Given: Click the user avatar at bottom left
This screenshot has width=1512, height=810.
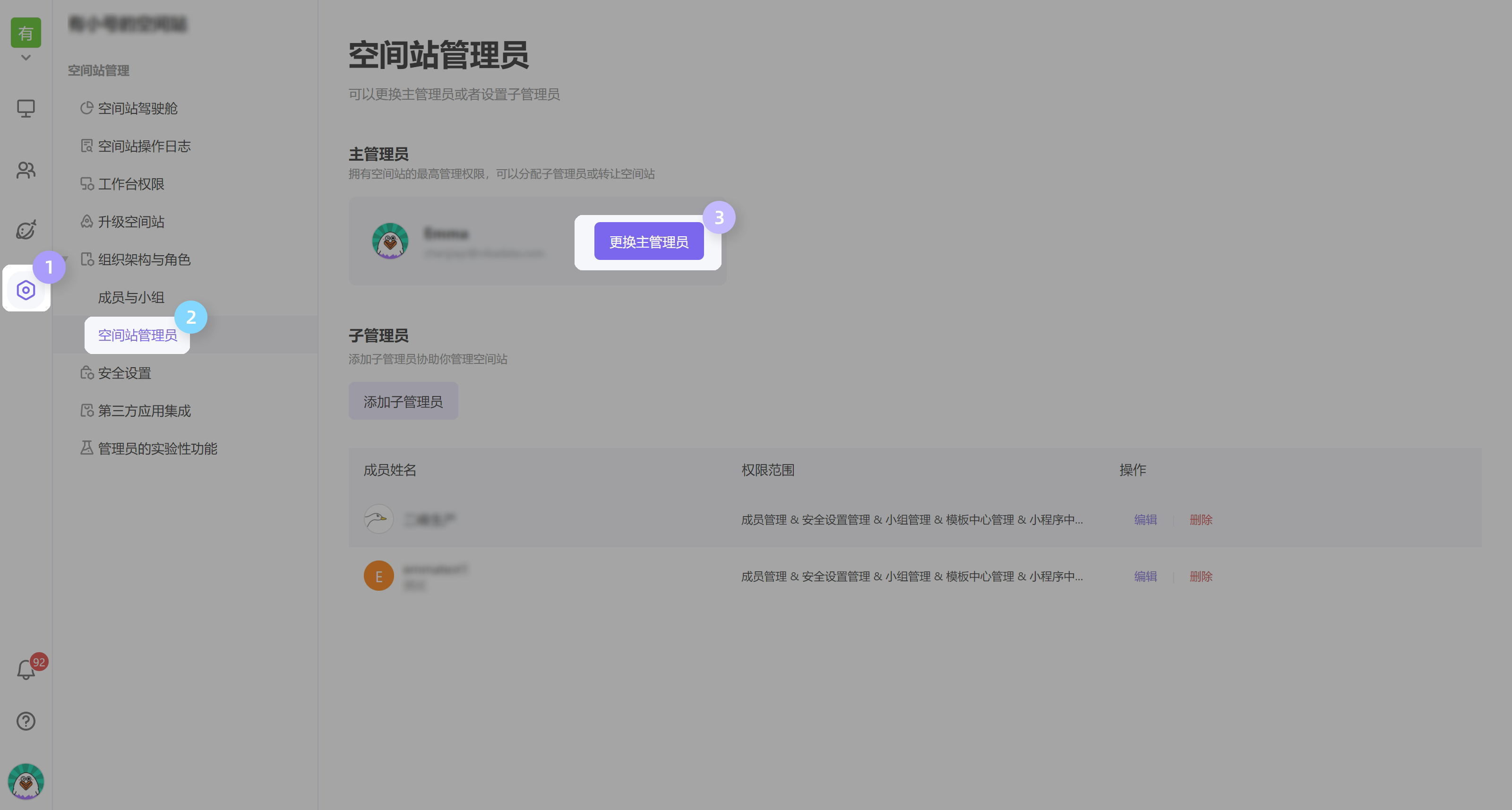Looking at the screenshot, I should [x=26, y=781].
